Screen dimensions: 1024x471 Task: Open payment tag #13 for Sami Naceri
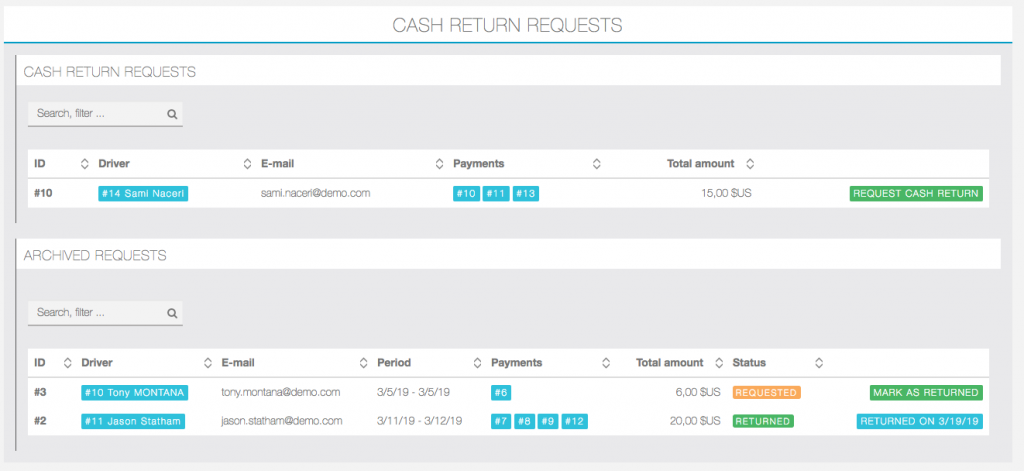point(526,194)
